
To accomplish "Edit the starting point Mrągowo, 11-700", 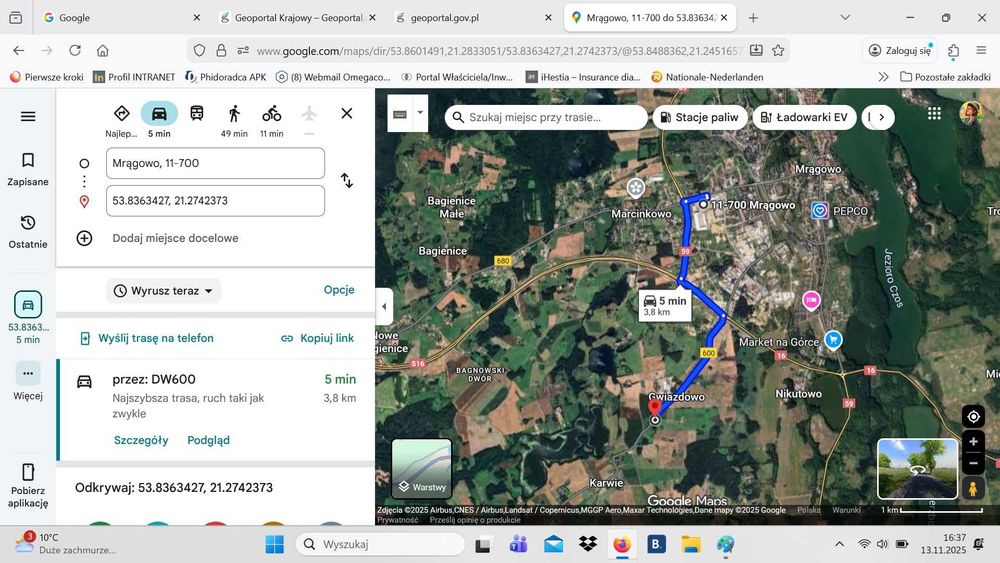I will 215,163.
